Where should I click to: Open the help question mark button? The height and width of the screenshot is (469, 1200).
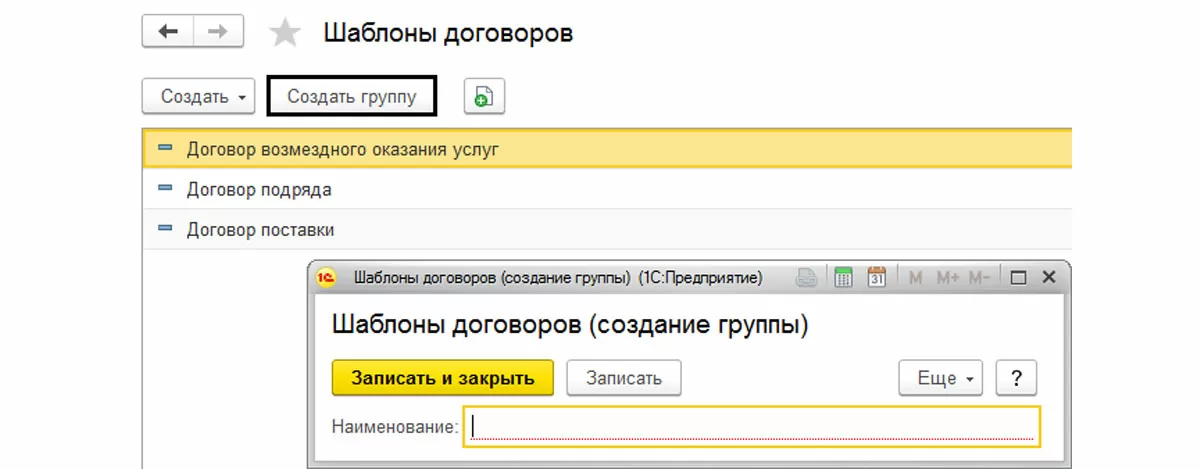[1016, 378]
